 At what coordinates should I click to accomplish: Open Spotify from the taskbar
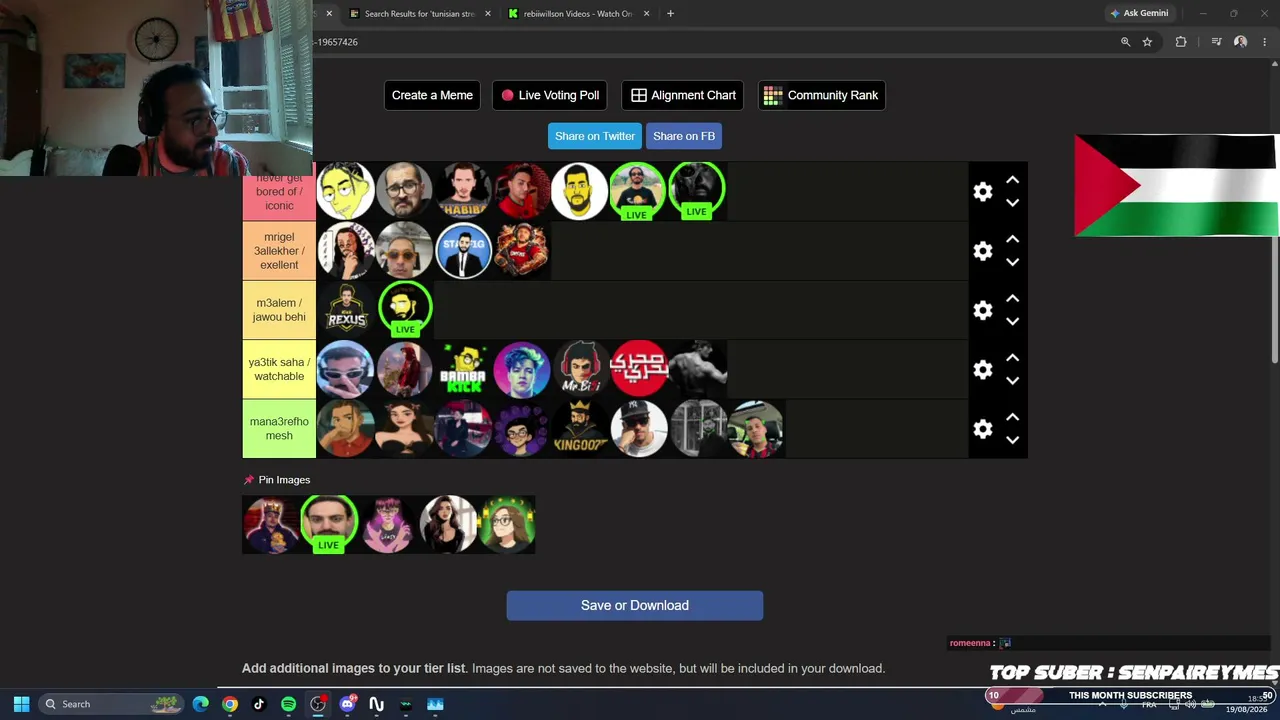288,704
